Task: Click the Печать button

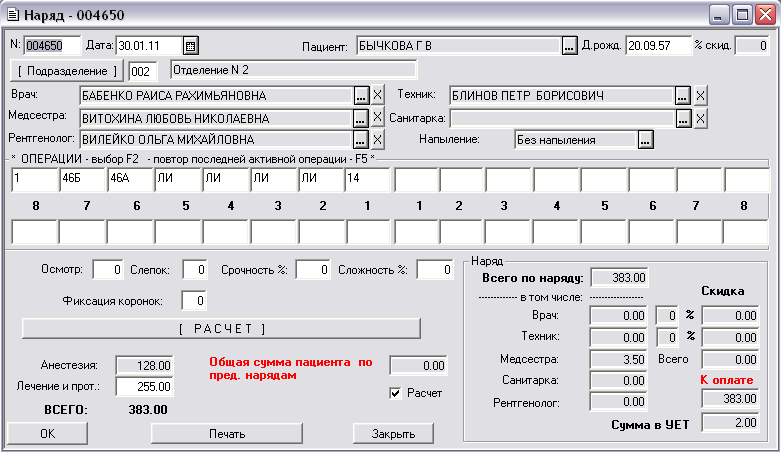Action: [x=227, y=434]
